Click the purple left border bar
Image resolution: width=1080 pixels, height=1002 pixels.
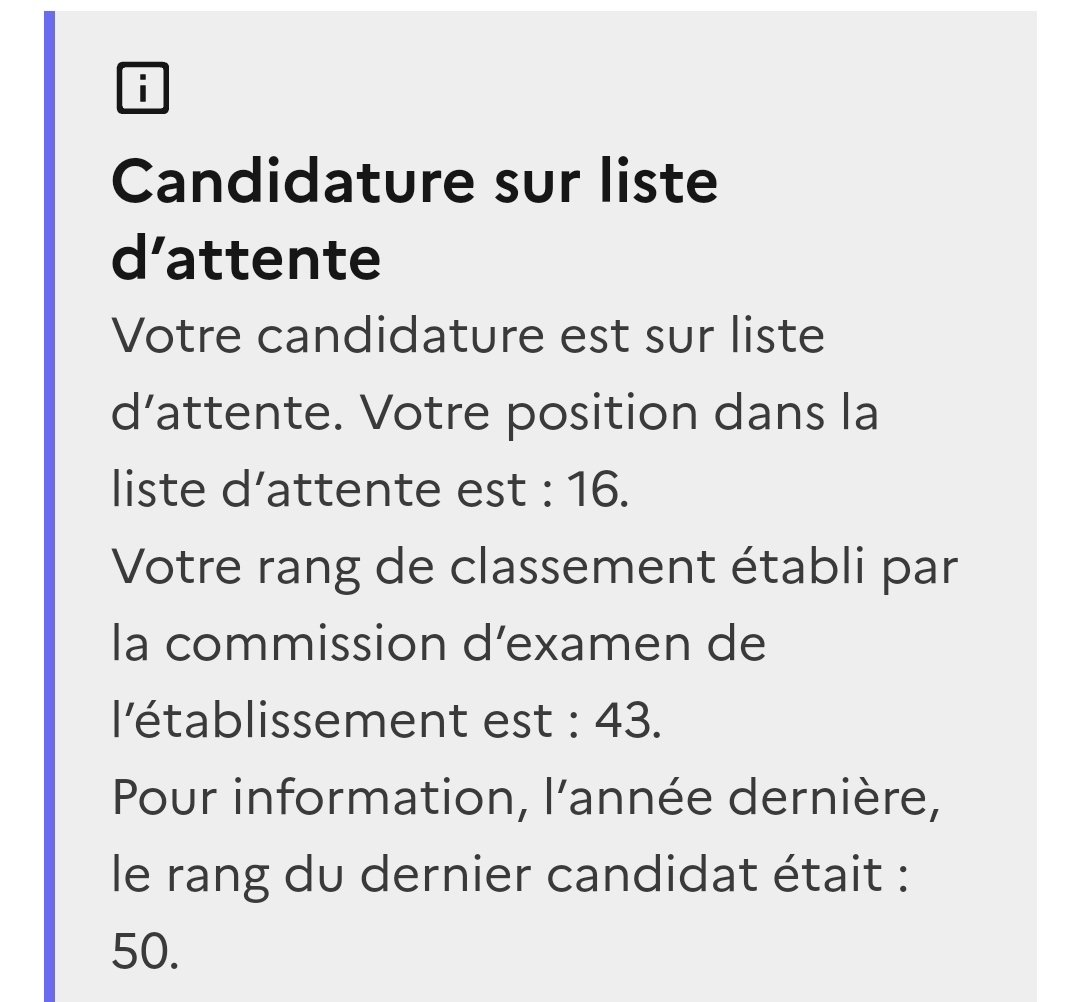coord(49,500)
